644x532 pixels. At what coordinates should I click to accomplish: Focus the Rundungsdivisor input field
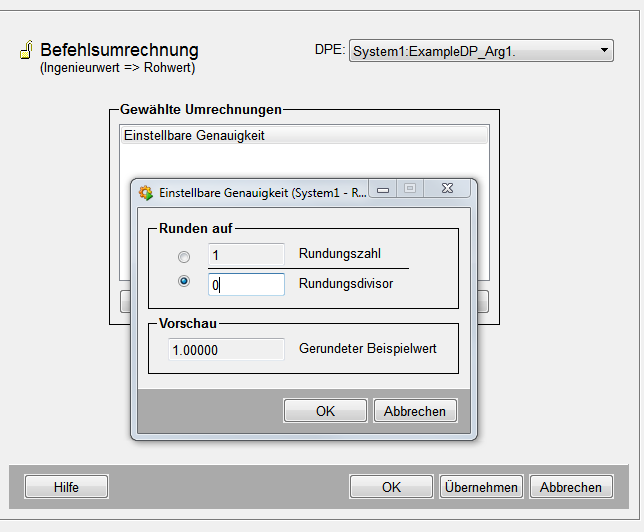coord(246,284)
